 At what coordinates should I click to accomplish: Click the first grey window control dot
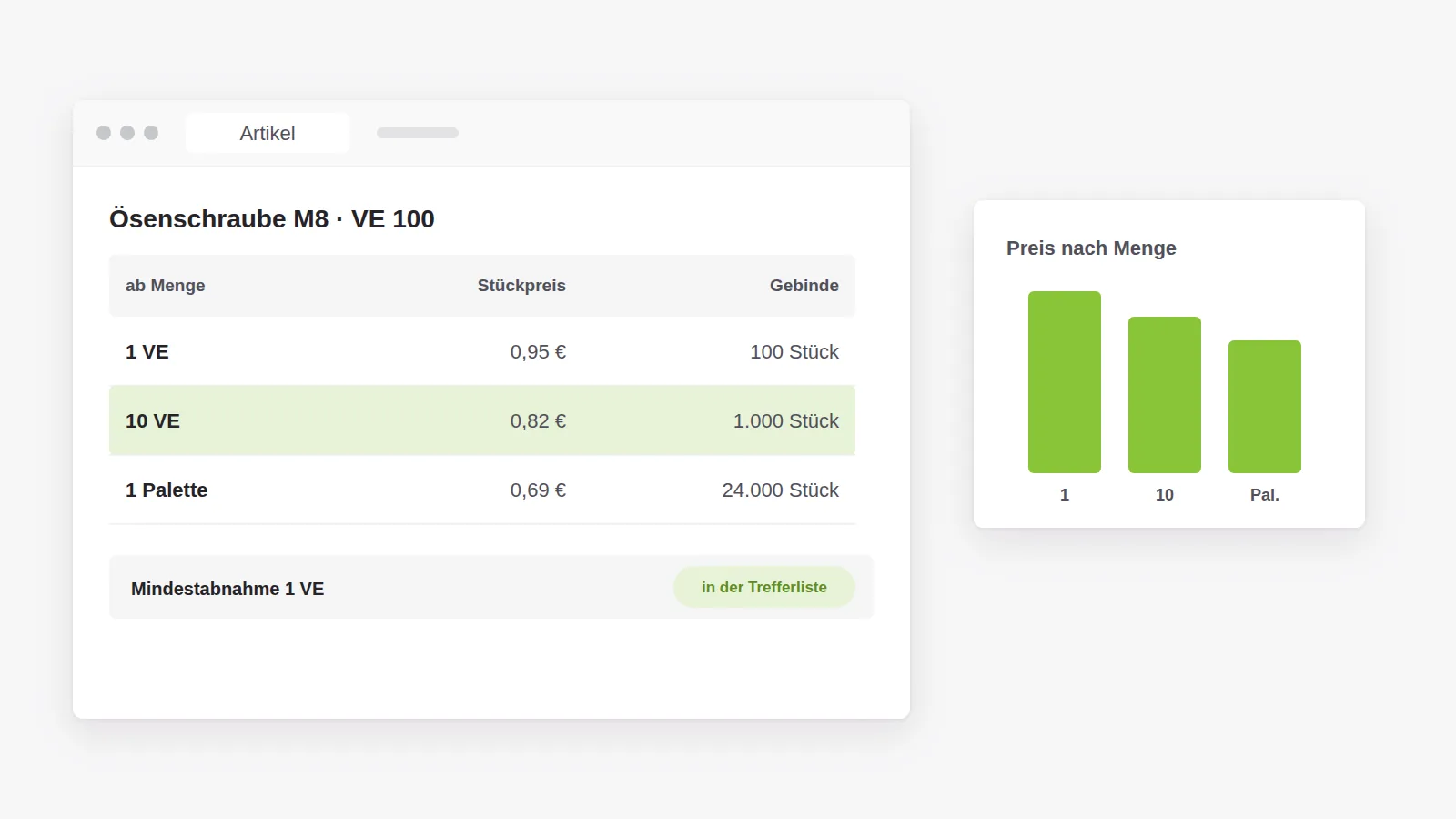(104, 133)
